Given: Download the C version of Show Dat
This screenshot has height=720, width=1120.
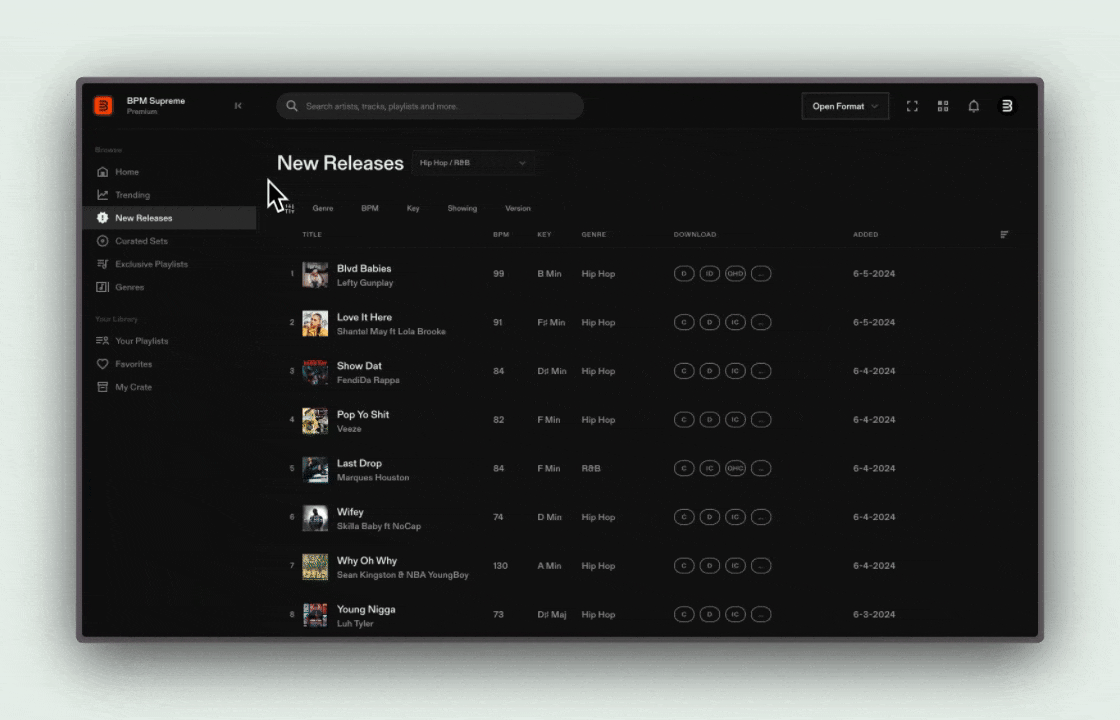Looking at the screenshot, I should 684,371.
